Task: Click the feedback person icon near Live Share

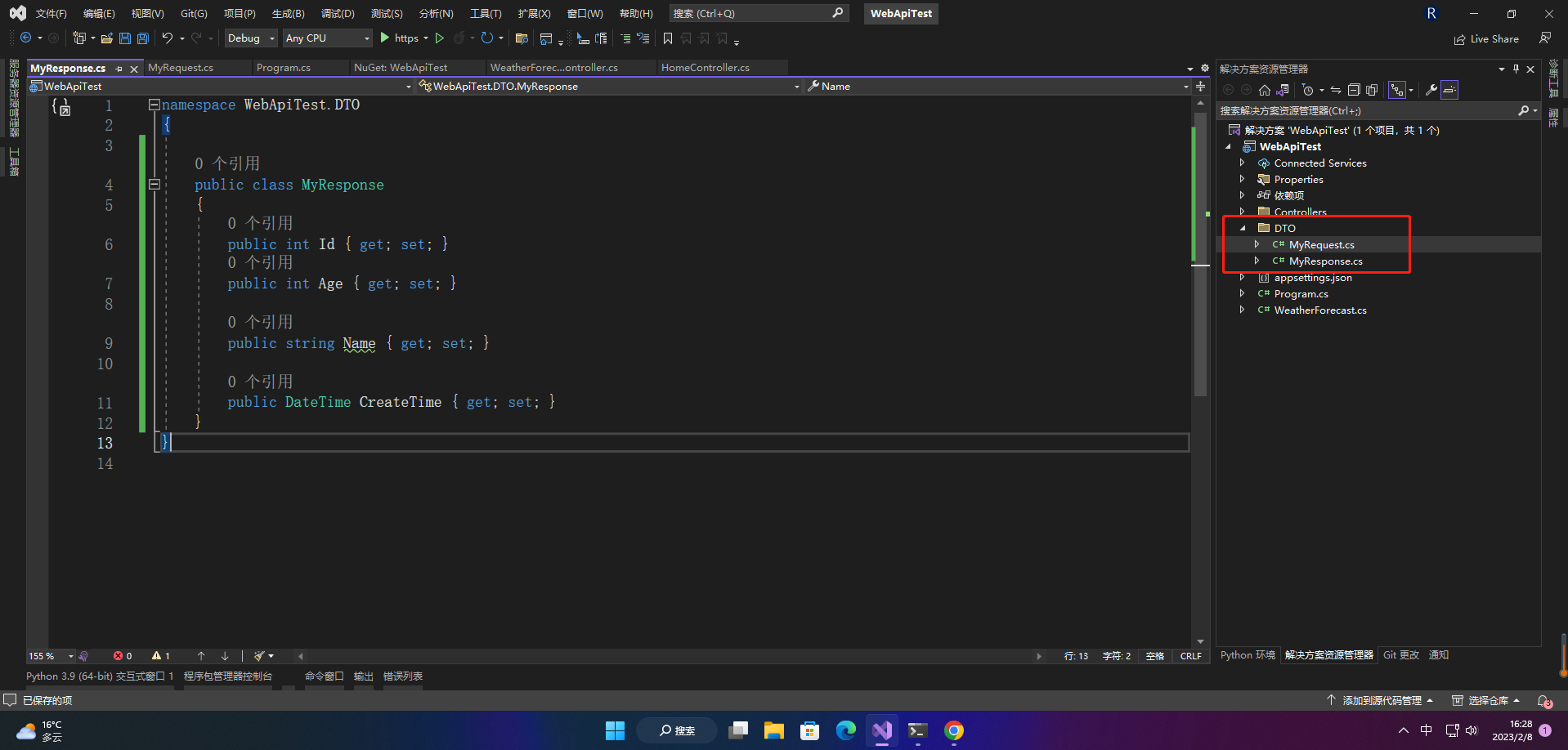Action: click(x=1545, y=38)
